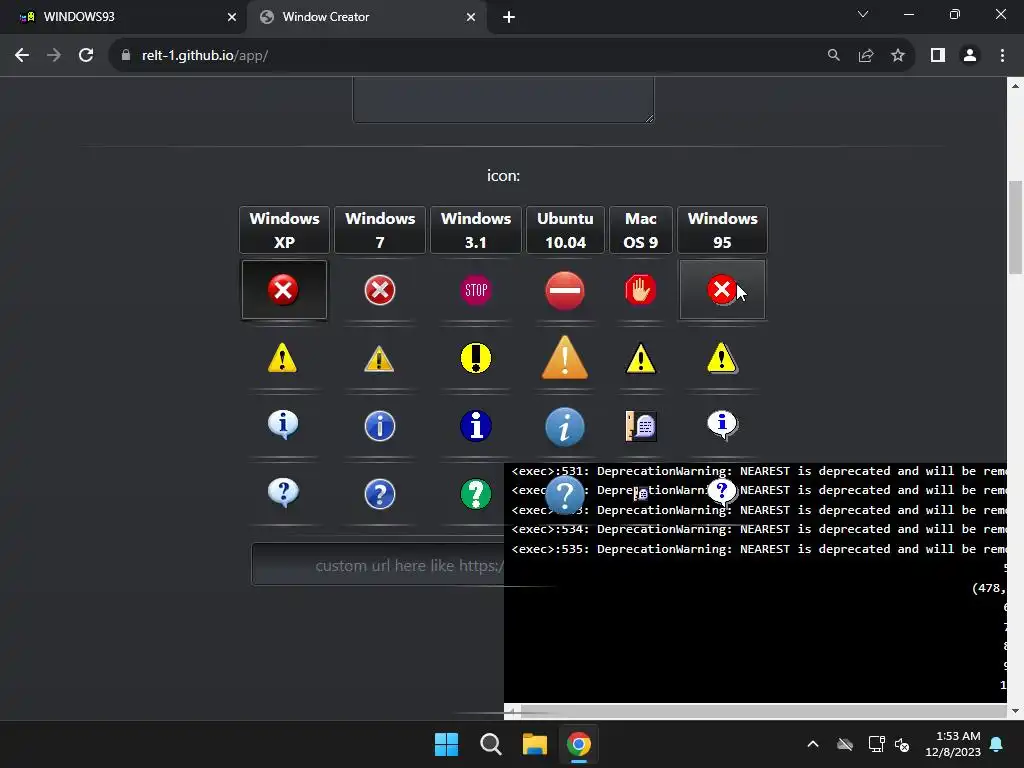This screenshot has width=1024, height=768.
Task: Pick the Windows XP question icon
Action: click(283, 493)
